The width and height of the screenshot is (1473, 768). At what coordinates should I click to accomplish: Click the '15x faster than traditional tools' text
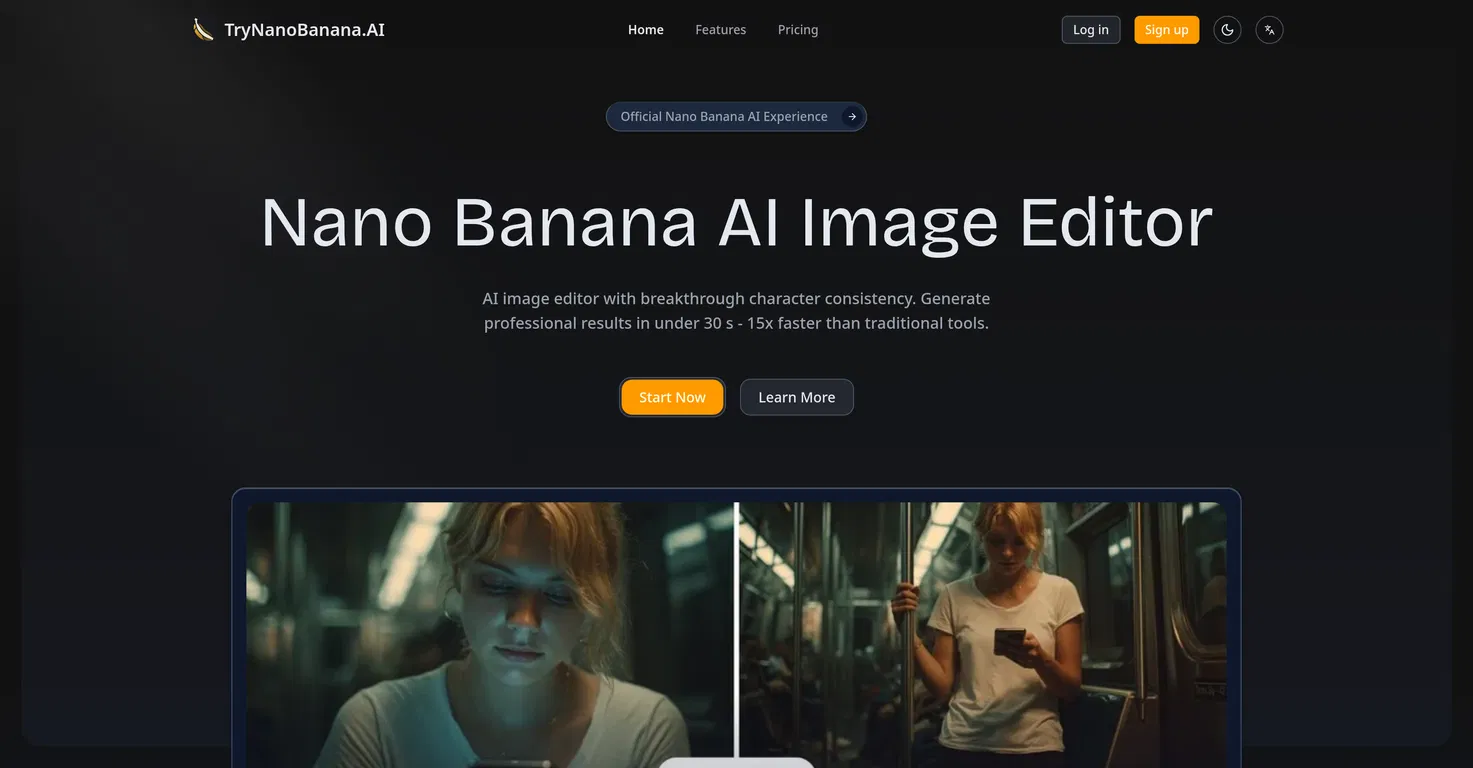[867, 323]
